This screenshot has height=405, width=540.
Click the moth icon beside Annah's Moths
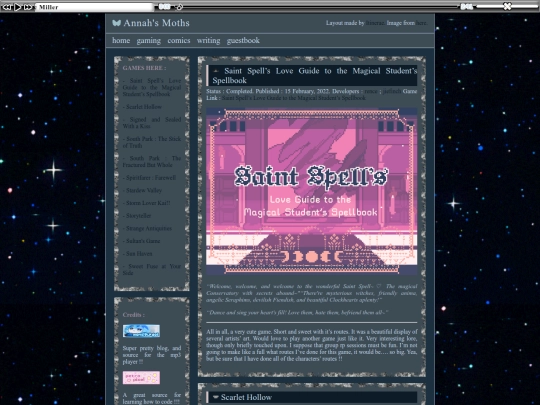pyautogui.click(x=116, y=23)
